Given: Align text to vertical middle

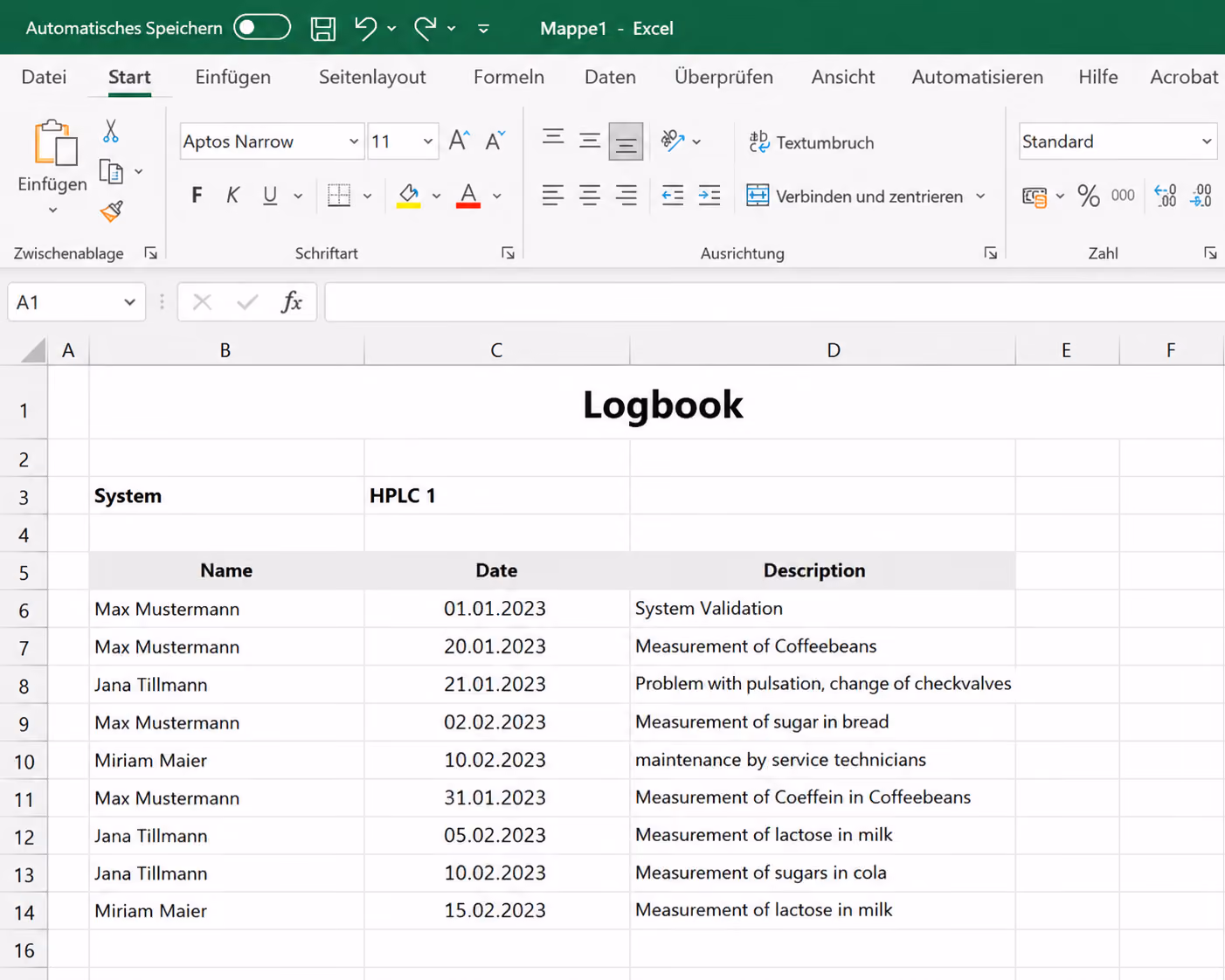Looking at the screenshot, I should tap(590, 141).
